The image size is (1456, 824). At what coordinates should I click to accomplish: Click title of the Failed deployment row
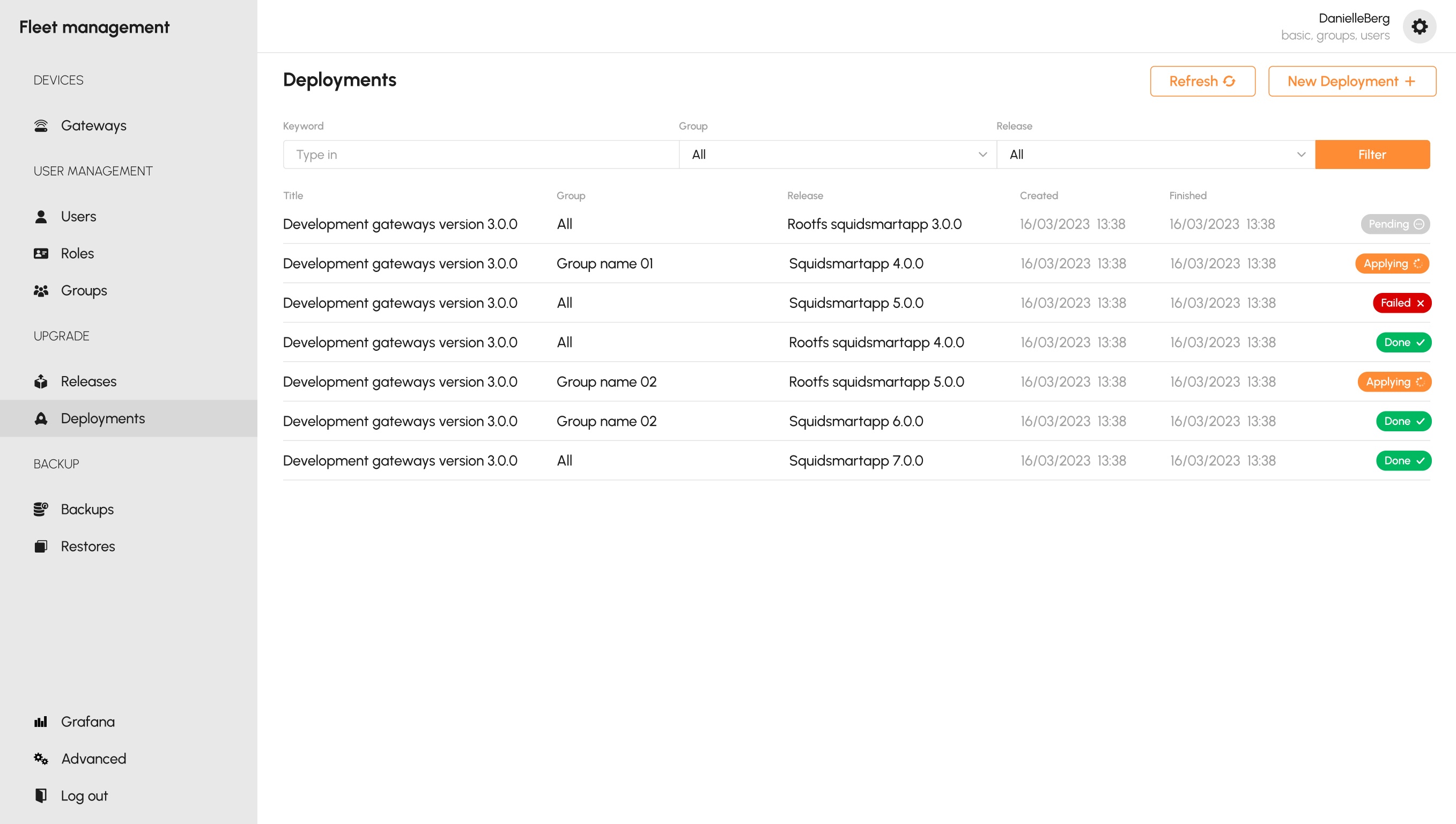[400, 303]
